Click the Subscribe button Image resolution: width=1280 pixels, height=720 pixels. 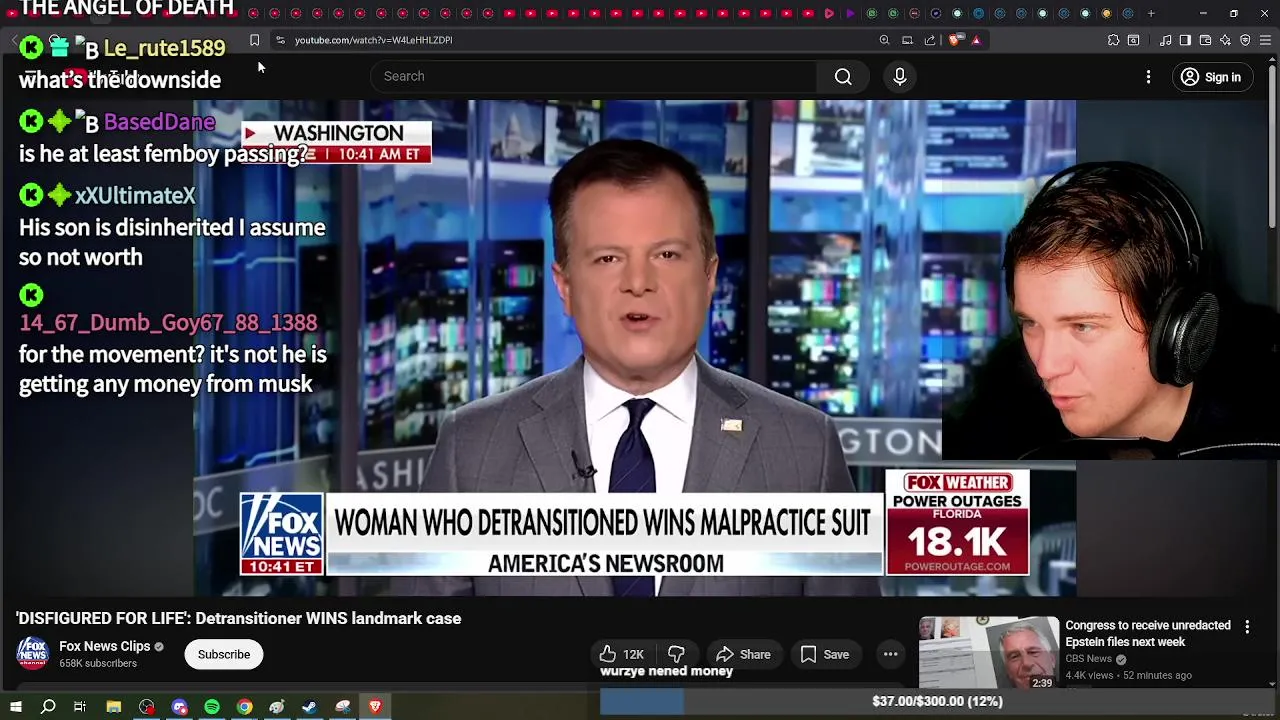(224, 655)
